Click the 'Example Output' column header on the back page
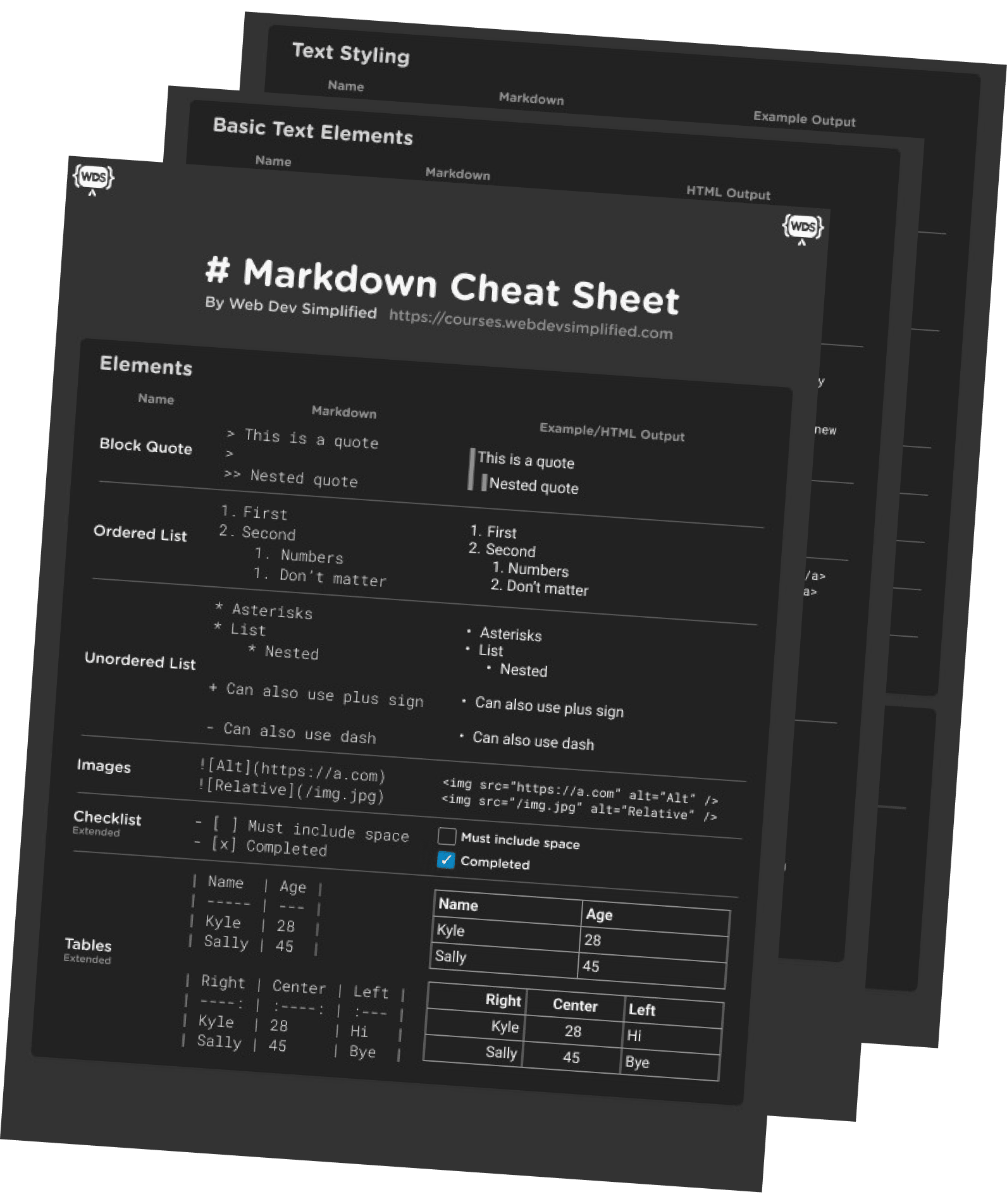The width and height of the screenshot is (1007, 1204). [804, 119]
